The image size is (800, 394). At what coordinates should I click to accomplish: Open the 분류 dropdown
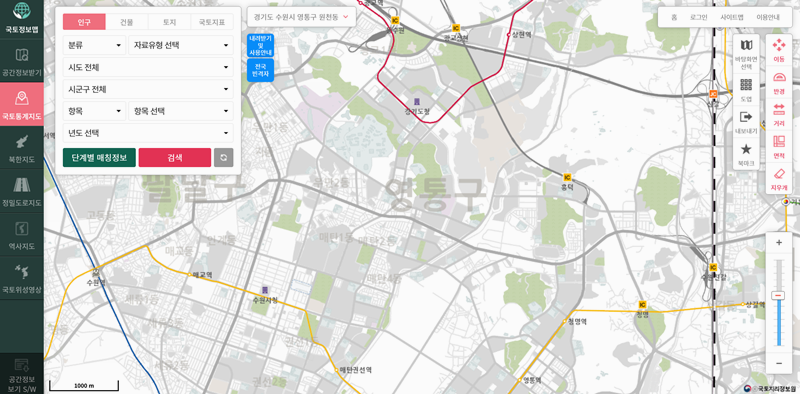pos(94,45)
